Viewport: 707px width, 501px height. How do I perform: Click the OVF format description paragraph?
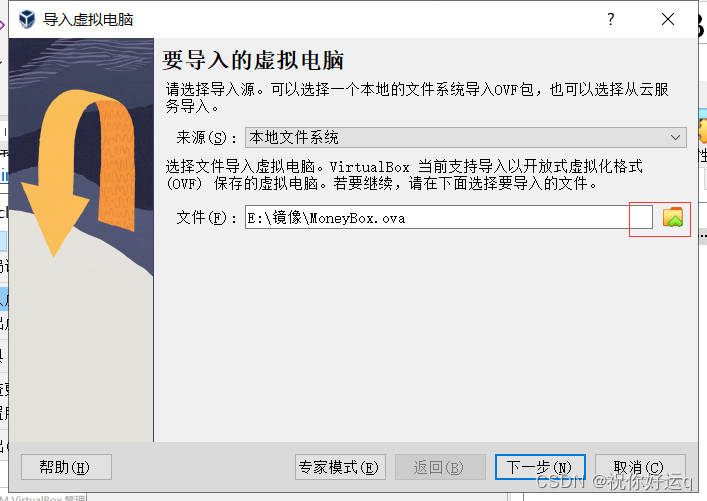coord(404,175)
